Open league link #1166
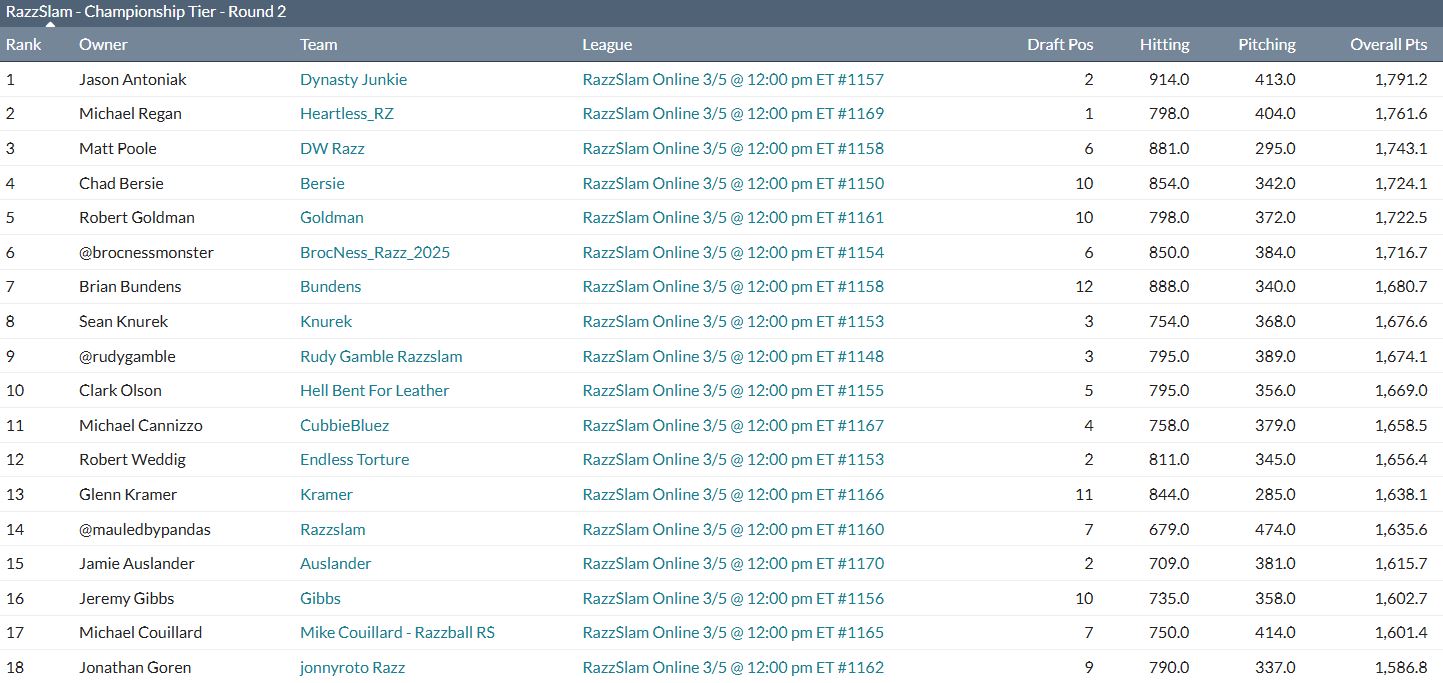1443x683 pixels. 733,494
